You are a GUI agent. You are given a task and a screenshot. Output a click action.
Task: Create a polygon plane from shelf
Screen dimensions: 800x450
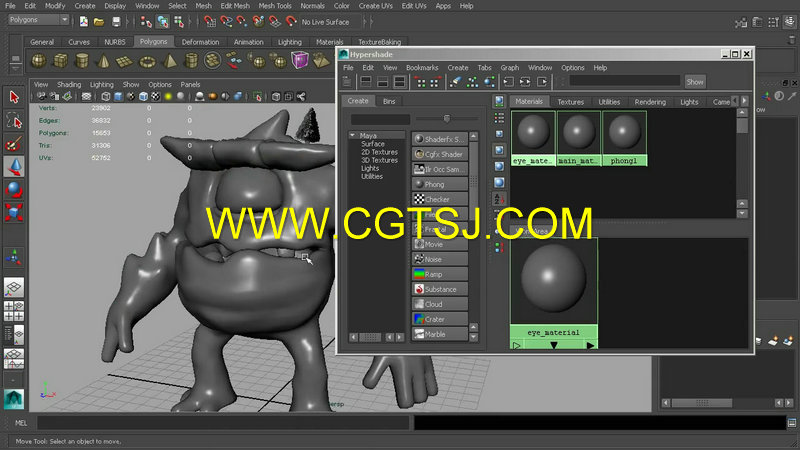124,61
